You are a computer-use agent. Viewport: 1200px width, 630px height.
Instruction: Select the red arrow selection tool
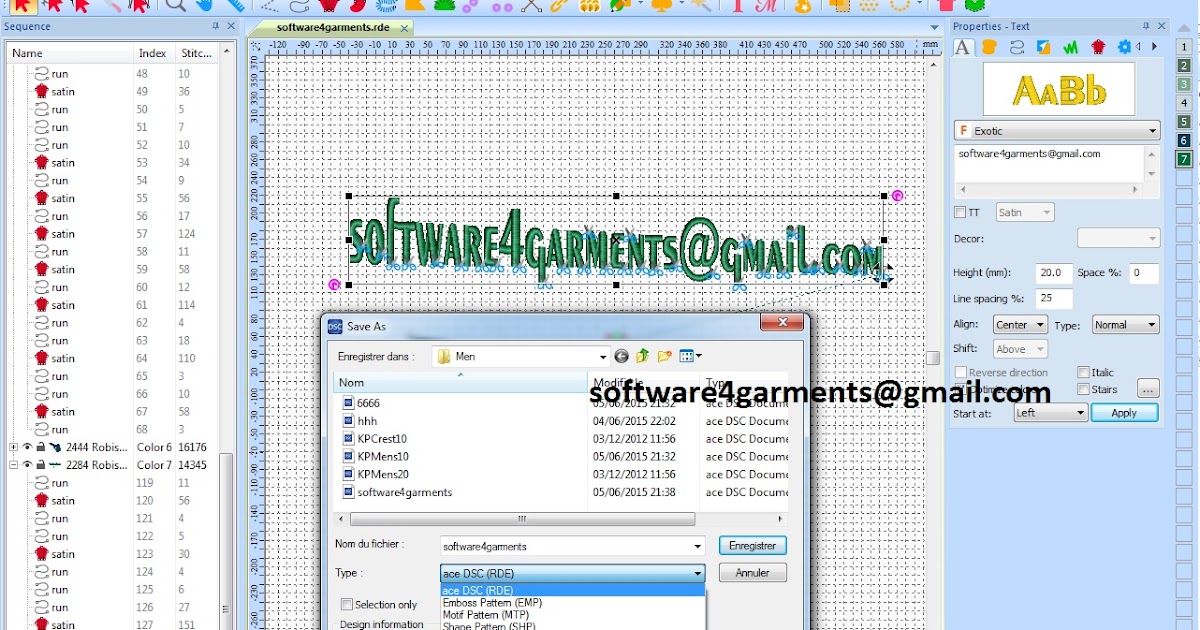[x=22, y=8]
